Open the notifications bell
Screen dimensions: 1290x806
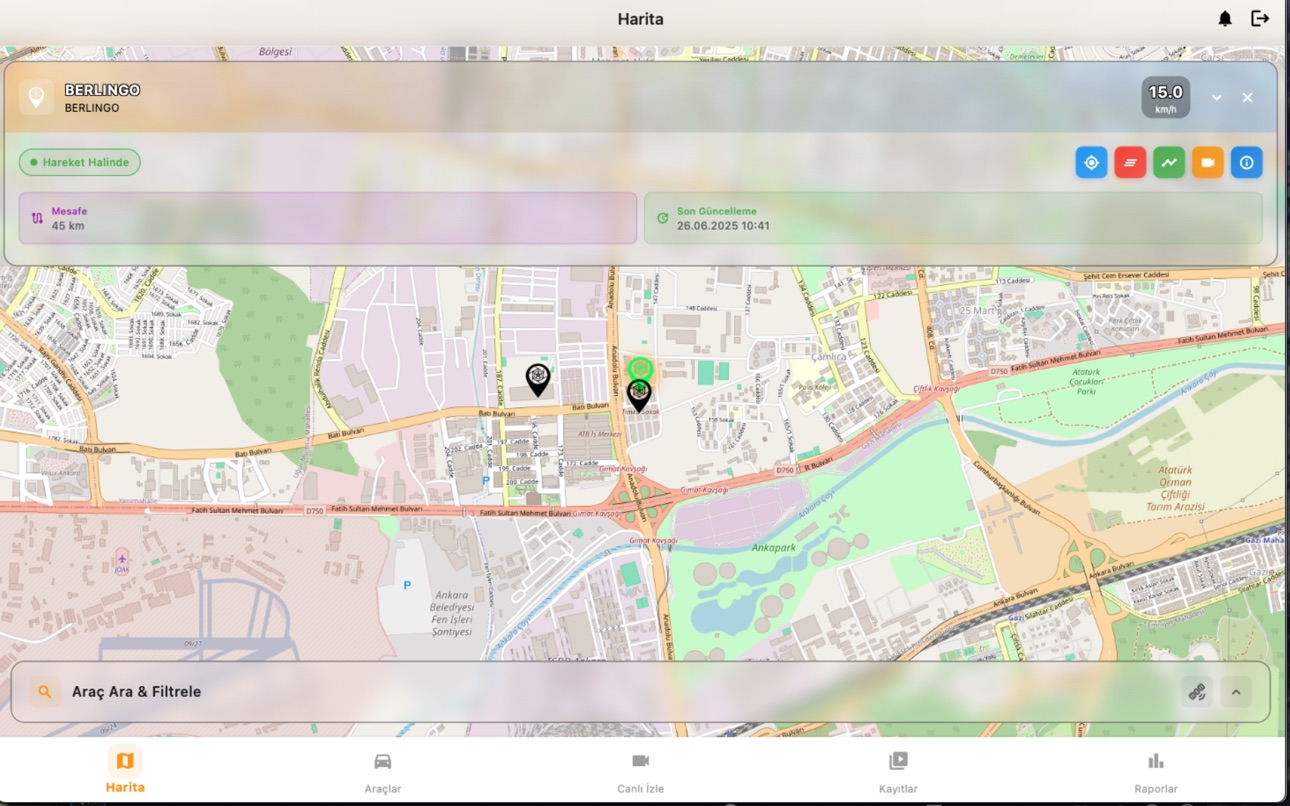tap(1225, 19)
